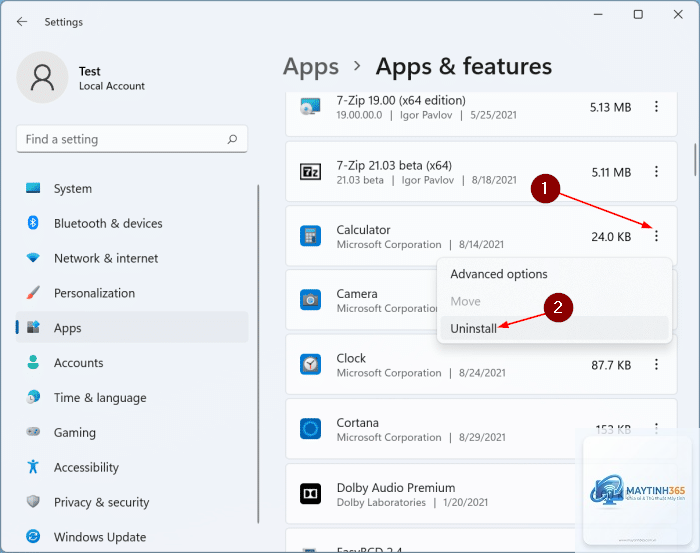Click the Calculator app name

(x=363, y=230)
